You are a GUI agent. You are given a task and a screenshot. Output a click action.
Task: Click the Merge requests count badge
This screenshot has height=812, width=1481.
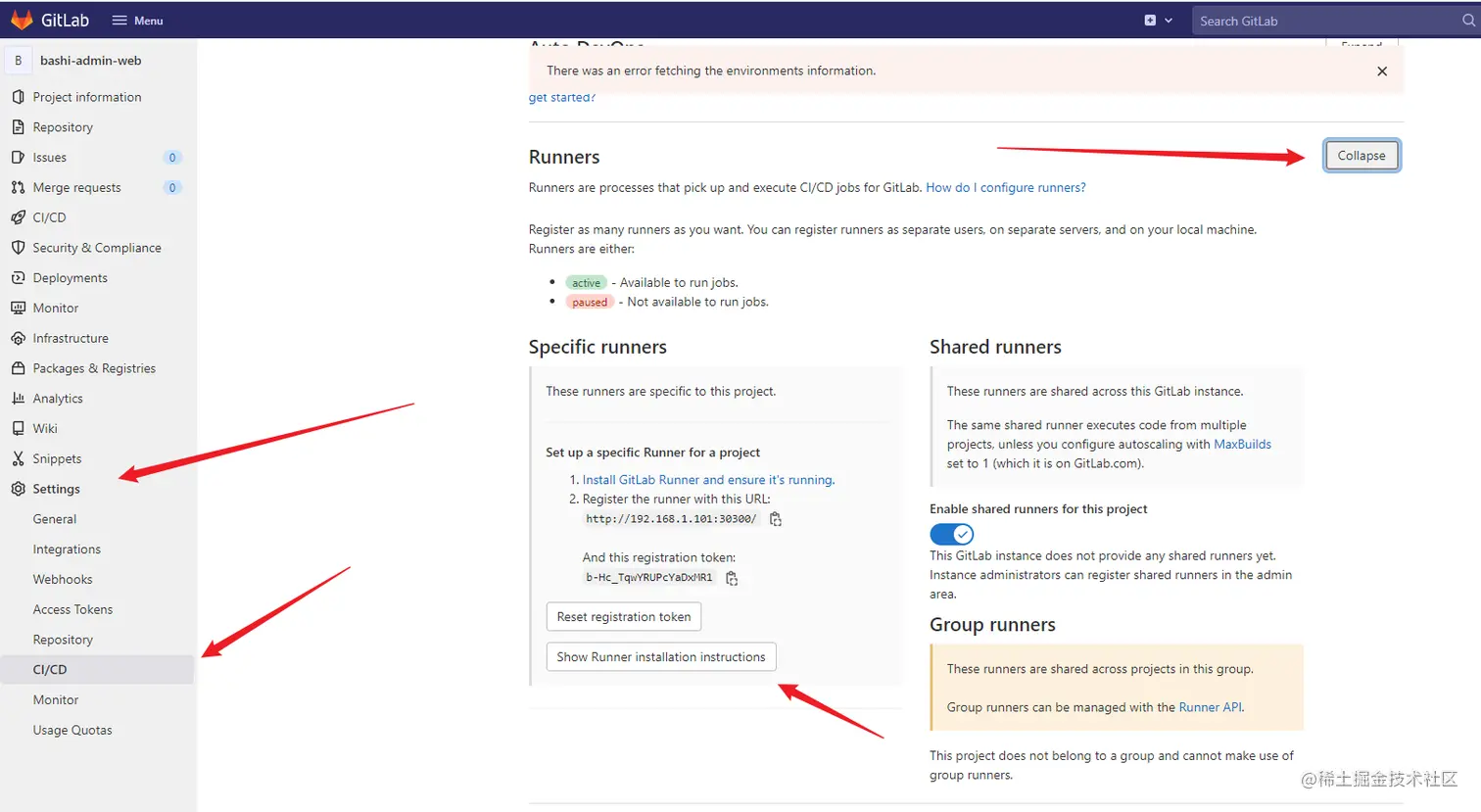[x=172, y=188]
